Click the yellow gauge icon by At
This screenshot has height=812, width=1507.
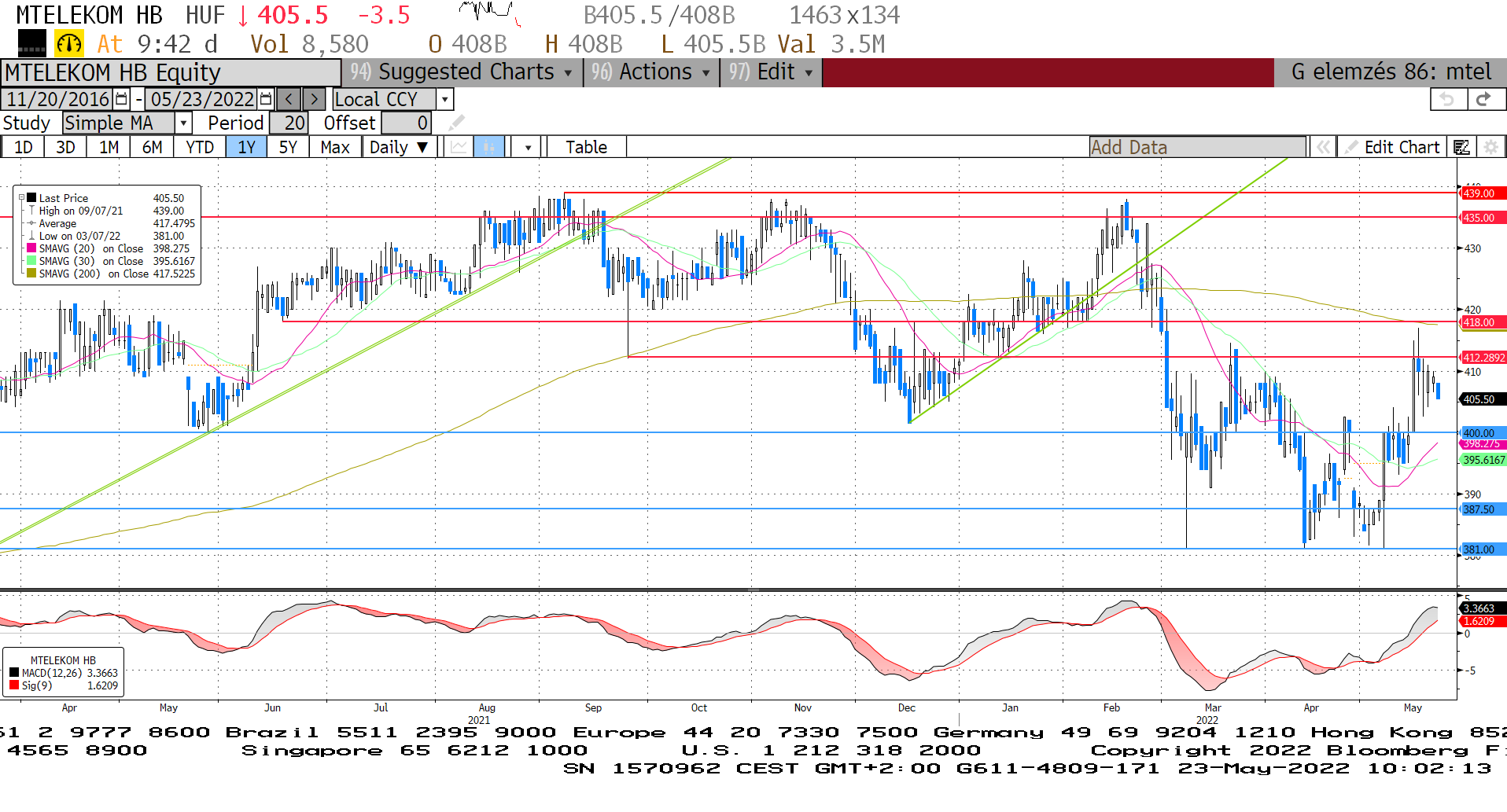point(69,44)
